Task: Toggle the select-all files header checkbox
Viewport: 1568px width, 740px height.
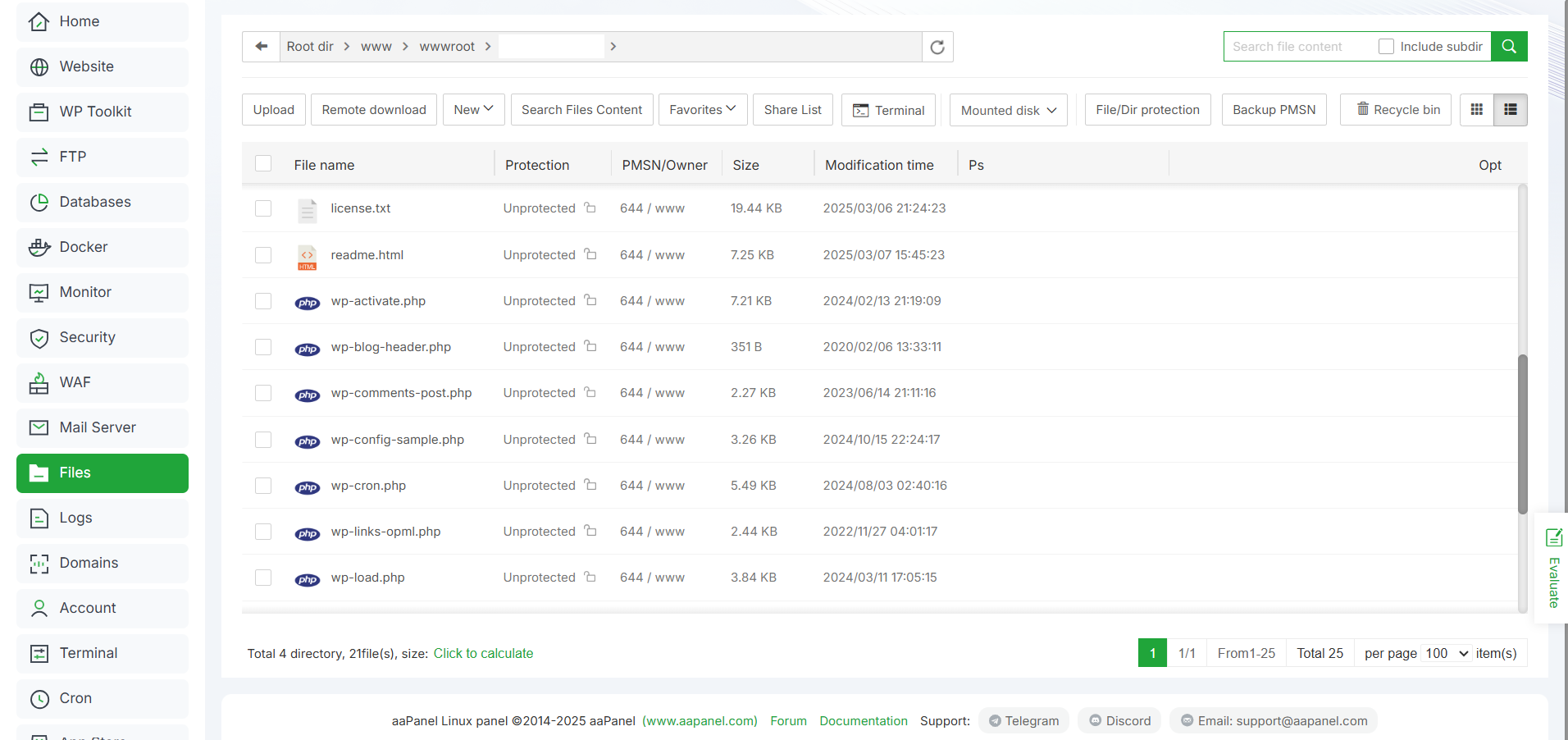Action: pyautogui.click(x=263, y=164)
